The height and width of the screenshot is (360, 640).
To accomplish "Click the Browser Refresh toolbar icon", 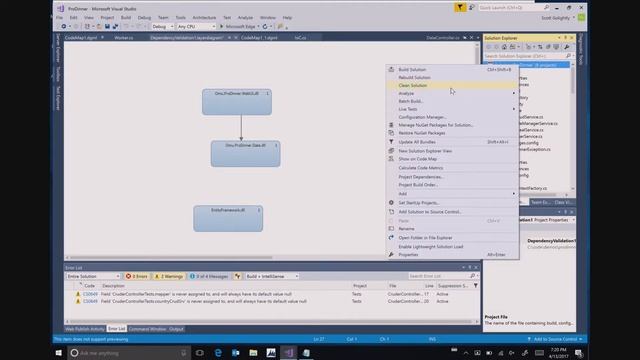I will (x=265, y=27).
